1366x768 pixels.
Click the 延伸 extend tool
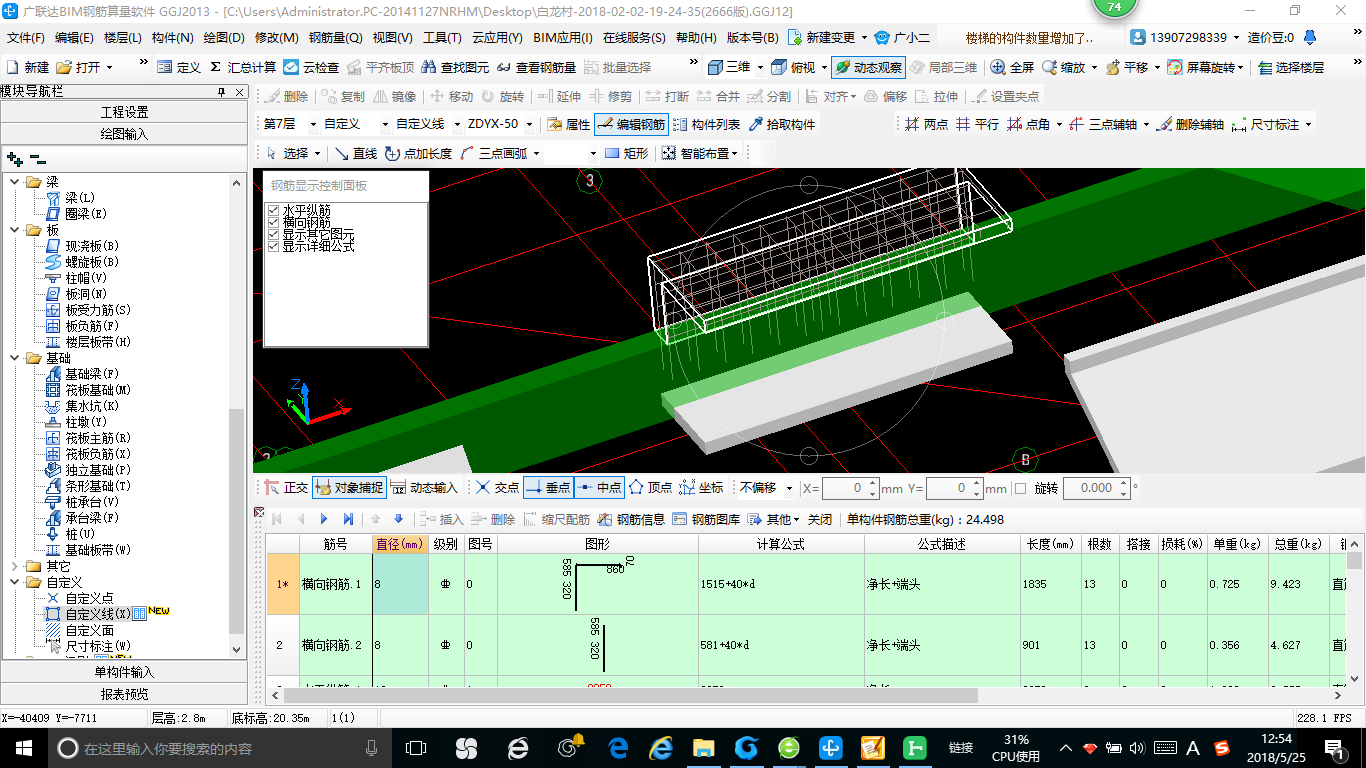click(559, 97)
